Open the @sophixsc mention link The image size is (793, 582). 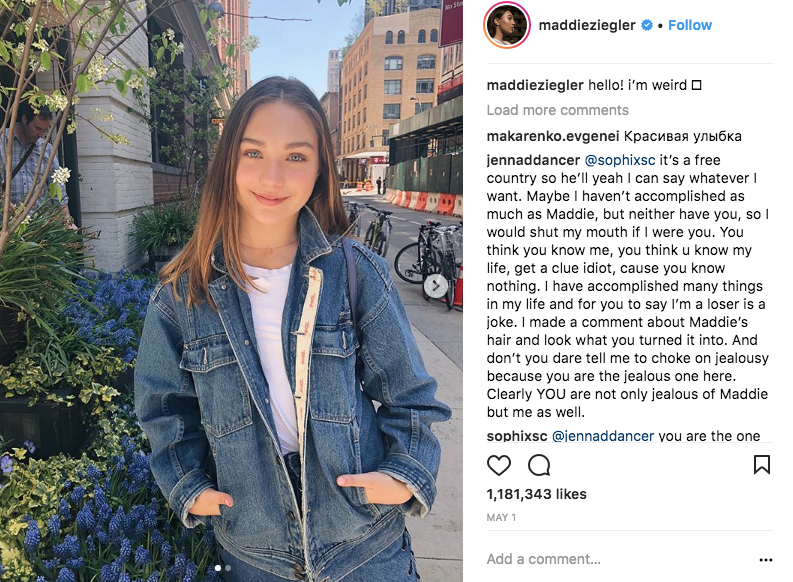pos(620,160)
